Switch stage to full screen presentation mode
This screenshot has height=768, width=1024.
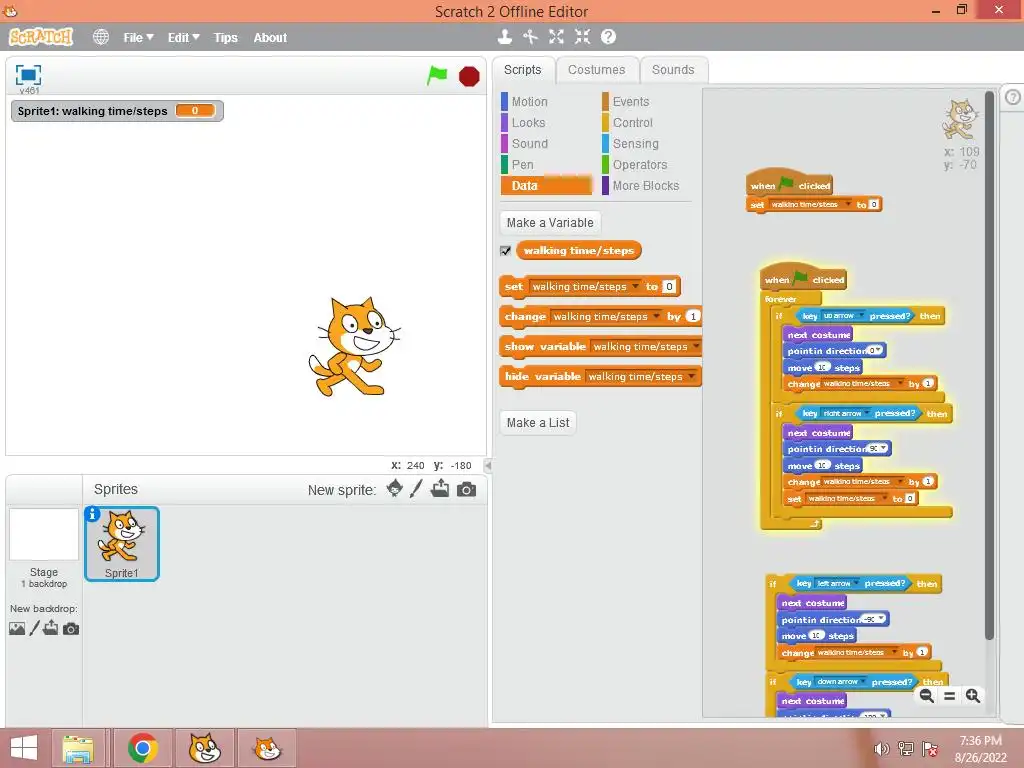point(28,75)
